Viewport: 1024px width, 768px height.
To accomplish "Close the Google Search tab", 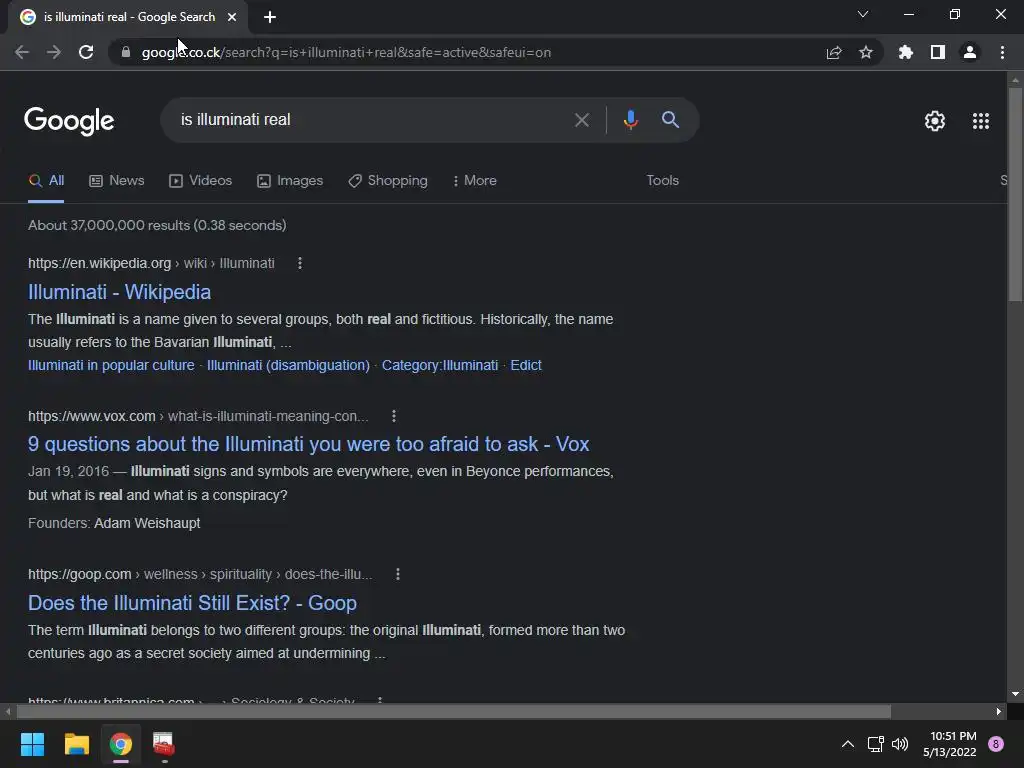I will tap(232, 17).
